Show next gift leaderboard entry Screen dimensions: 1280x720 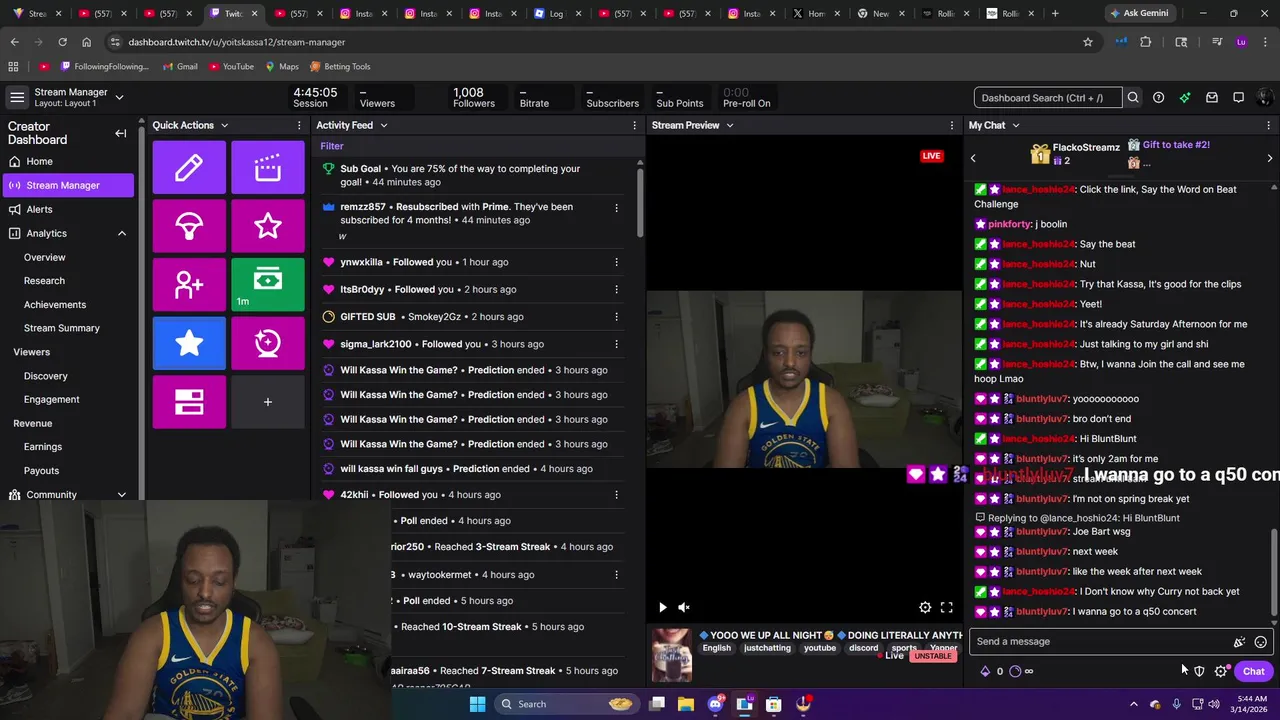(1270, 158)
